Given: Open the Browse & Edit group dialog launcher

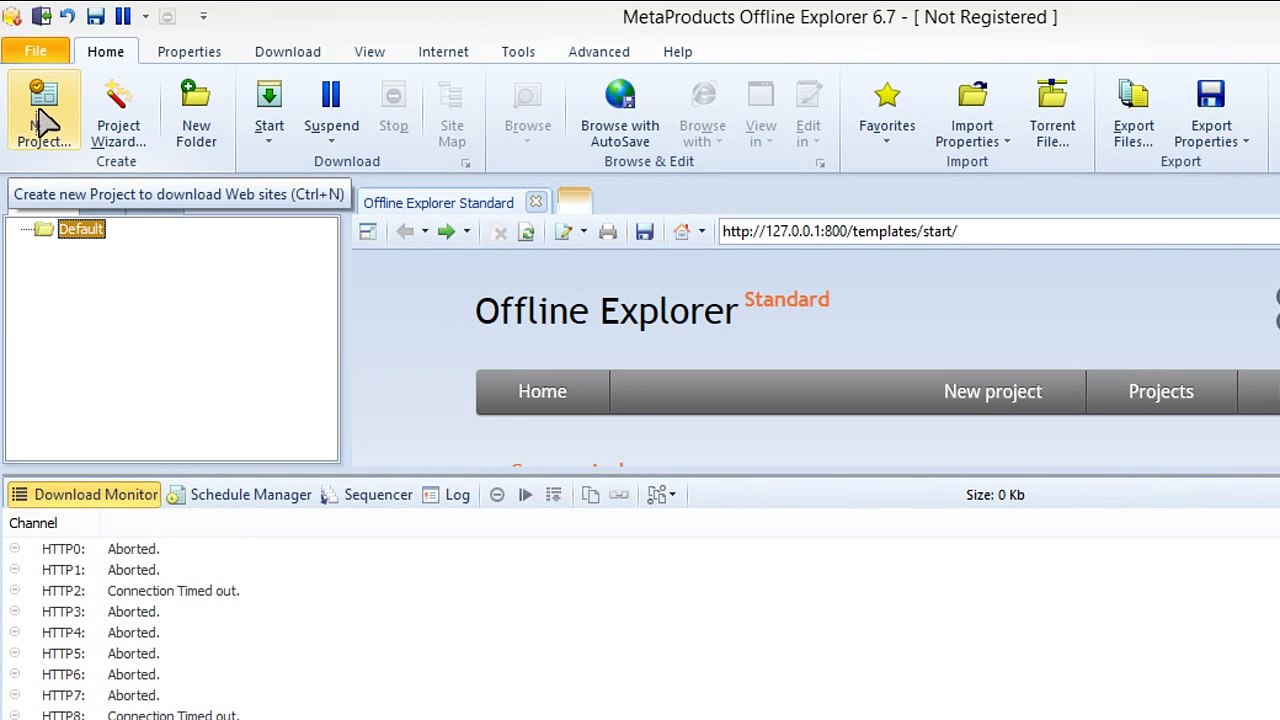Looking at the screenshot, I should click(x=820, y=163).
